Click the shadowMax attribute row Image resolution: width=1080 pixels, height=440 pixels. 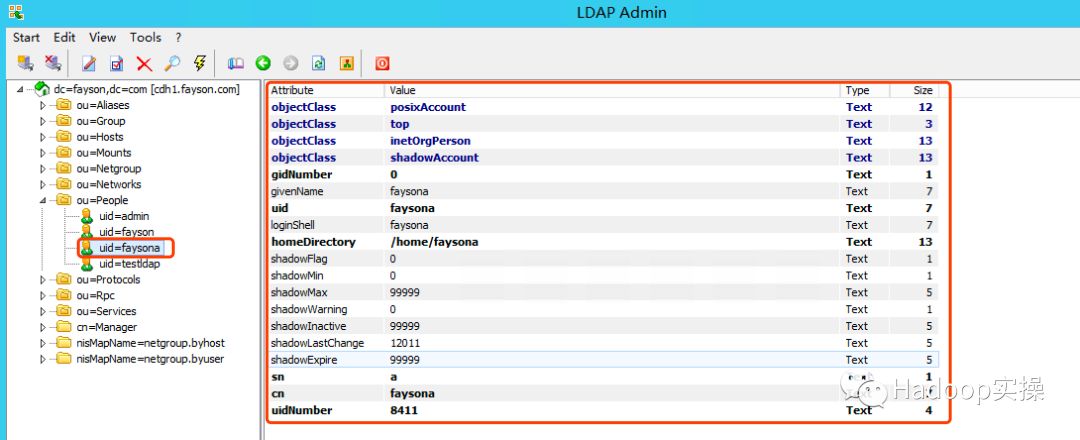(603, 293)
